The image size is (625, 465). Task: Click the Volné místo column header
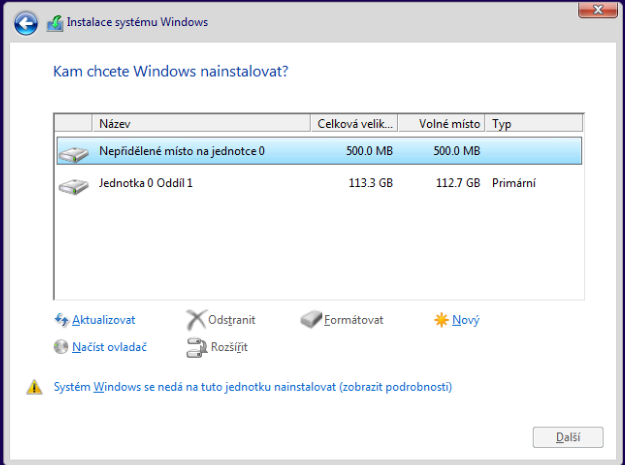tap(442, 124)
